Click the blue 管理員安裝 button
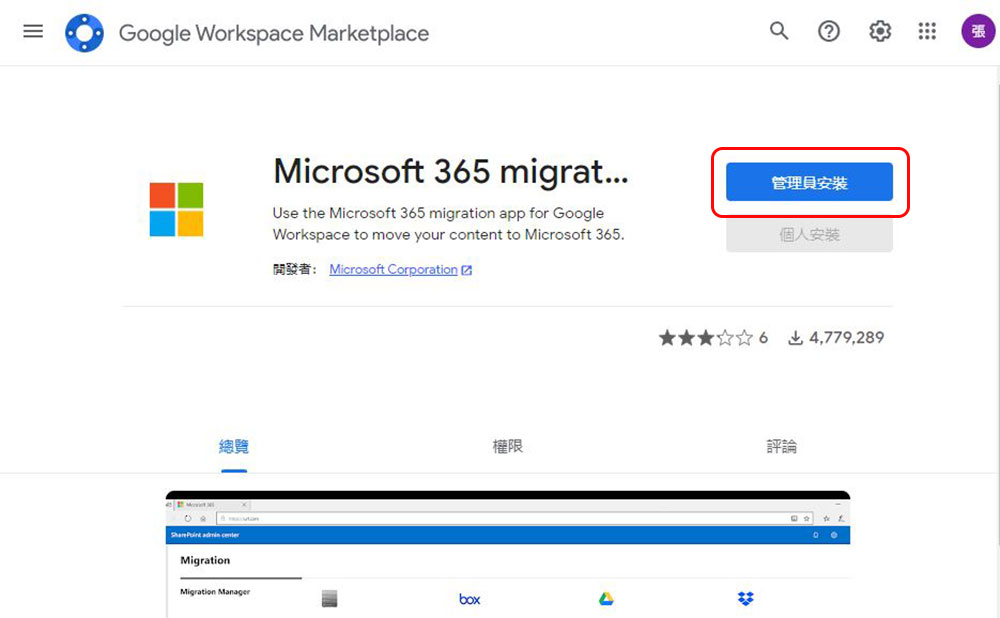1000x618 pixels. click(x=809, y=182)
